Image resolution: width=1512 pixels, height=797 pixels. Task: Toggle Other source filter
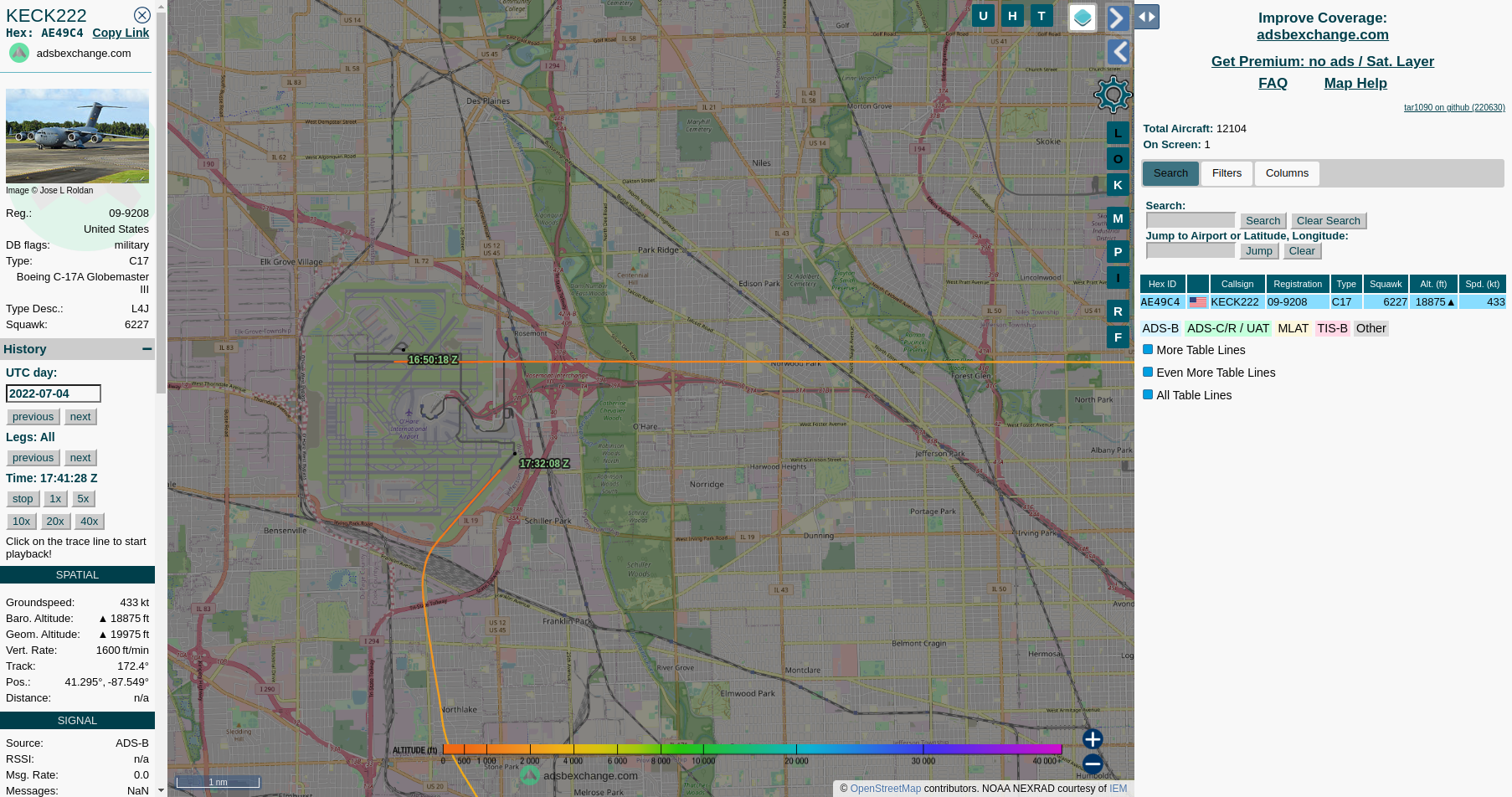click(1371, 329)
